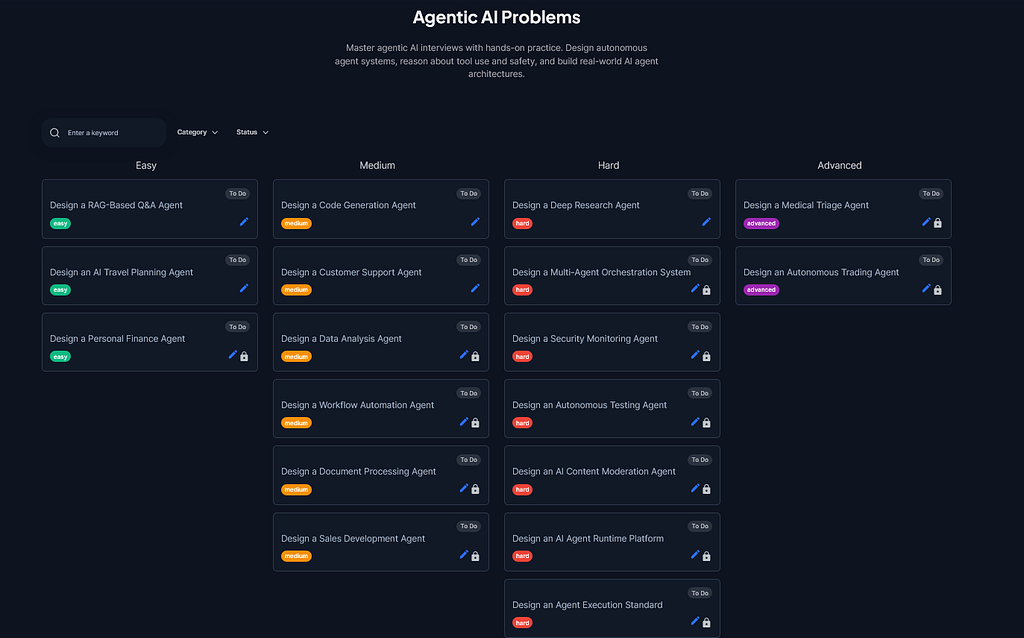The width and height of the screenshot is (1024, 638).
Task: Click the Status dropdown chevron arrow
Action: (266, 133)
